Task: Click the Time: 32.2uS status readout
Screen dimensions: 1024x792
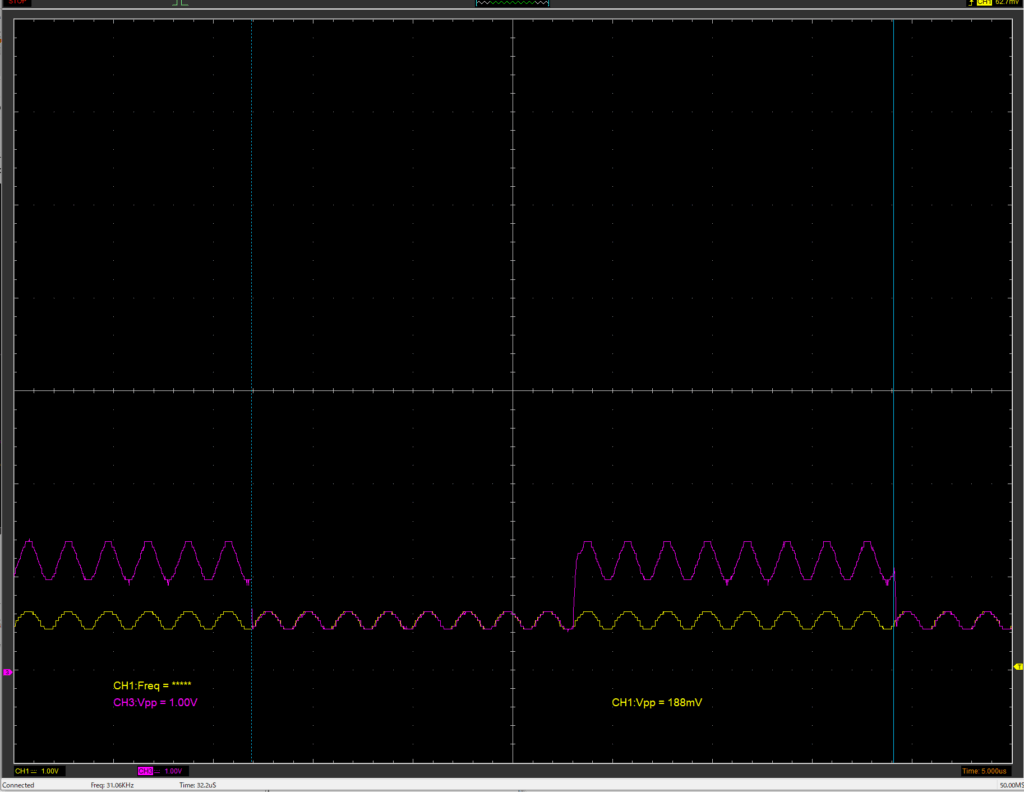Action: [x=198, y=786]
